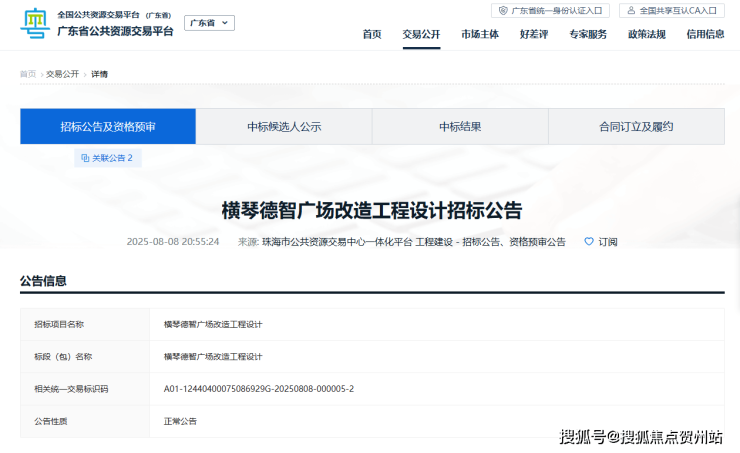Screen dimensions: 740x453
Task: Open the 关联公告 2 related notices button
Action: pyautogui.click(x=108, y=158)
